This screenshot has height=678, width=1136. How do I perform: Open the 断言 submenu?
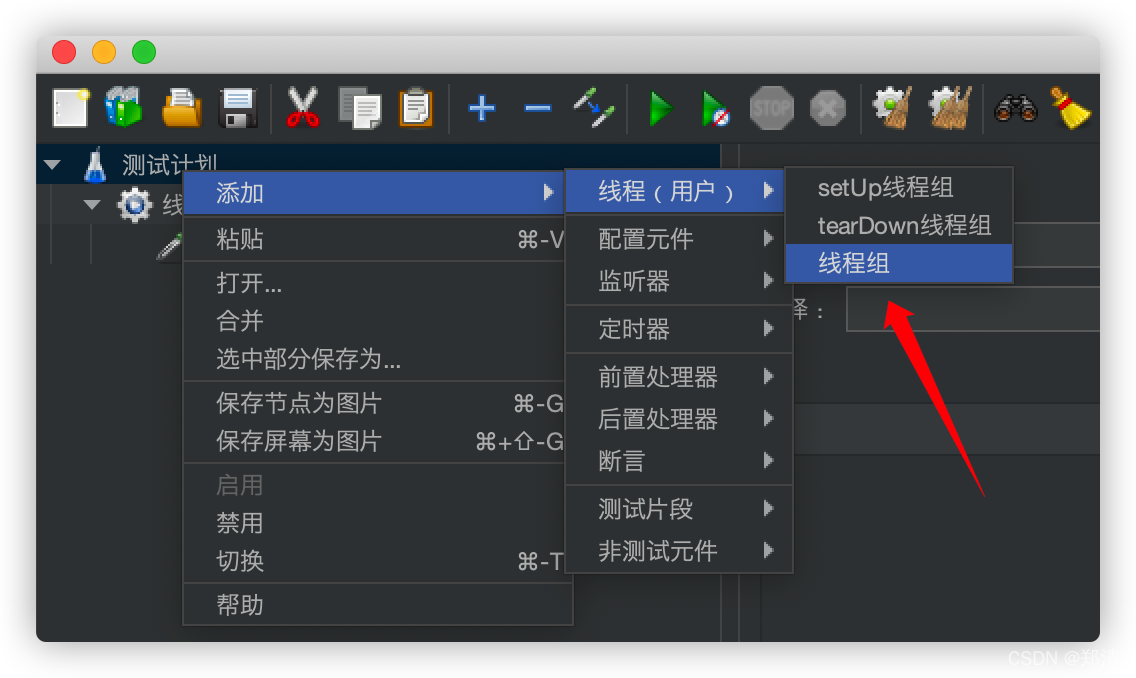coord(679,461)
